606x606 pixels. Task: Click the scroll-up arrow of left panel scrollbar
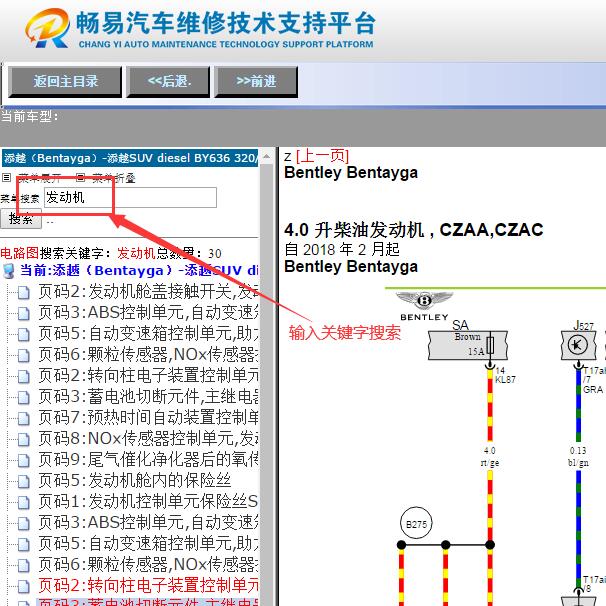(267, 157)
